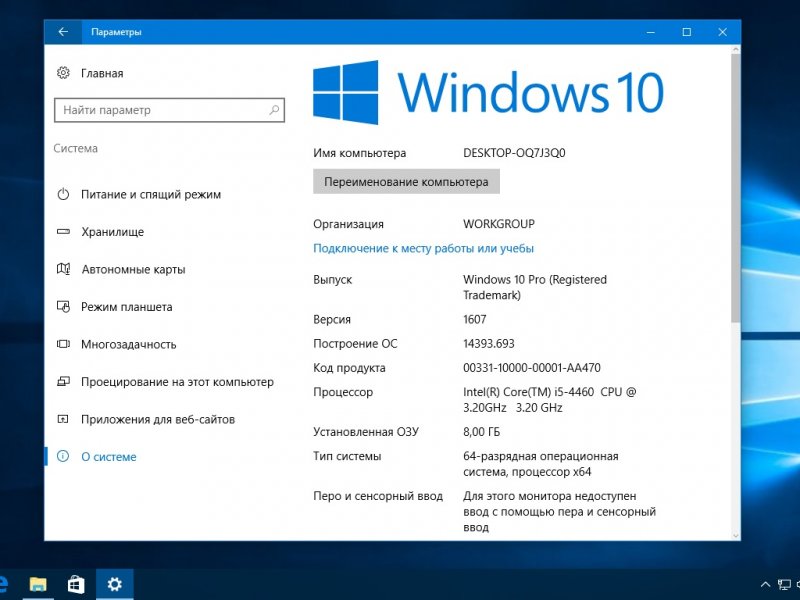
Task: Click the 64-разрядная операционная система text
Action: click(541, 464)
